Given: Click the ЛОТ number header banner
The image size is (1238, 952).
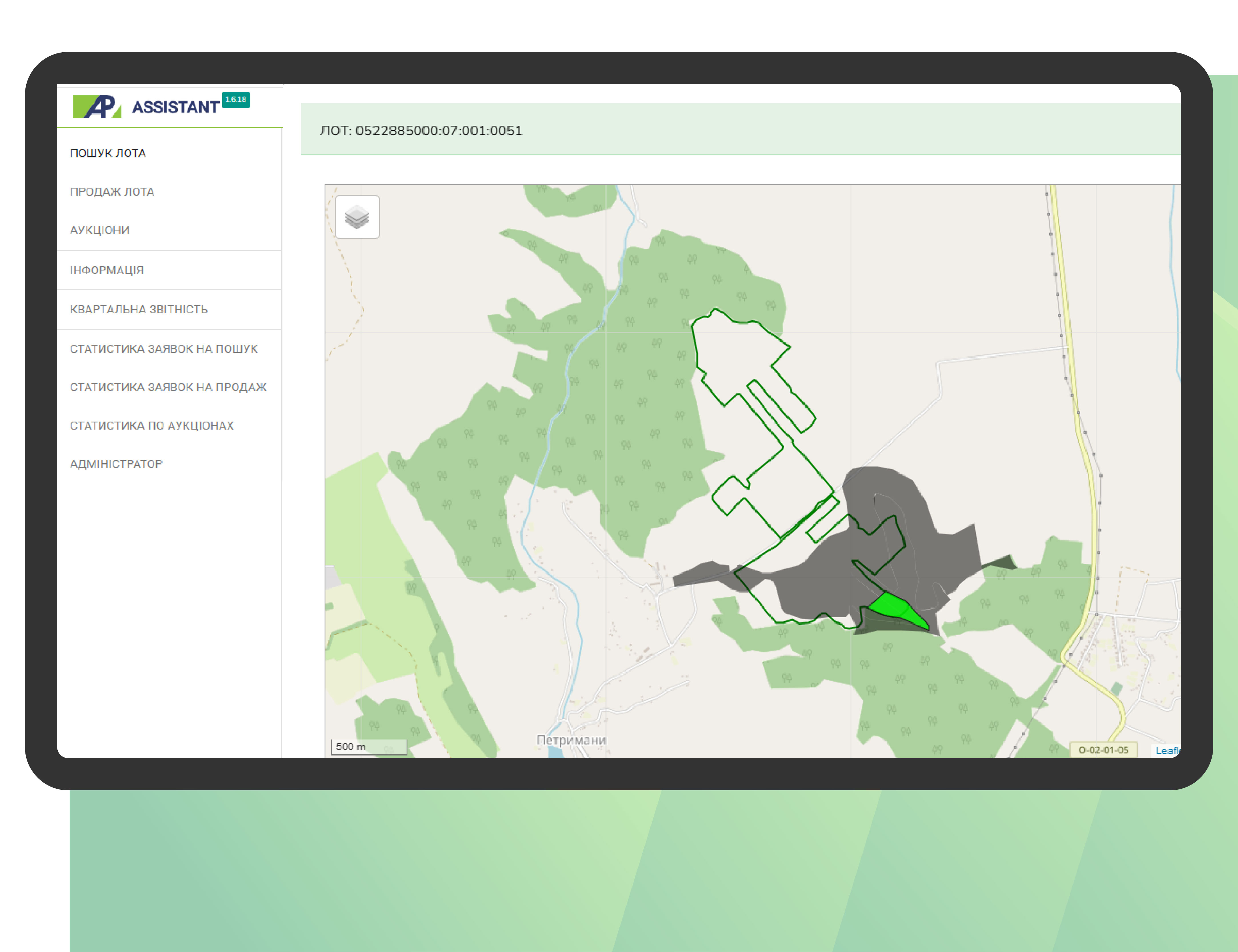Looking at the screenshot, I should (421, 130).
